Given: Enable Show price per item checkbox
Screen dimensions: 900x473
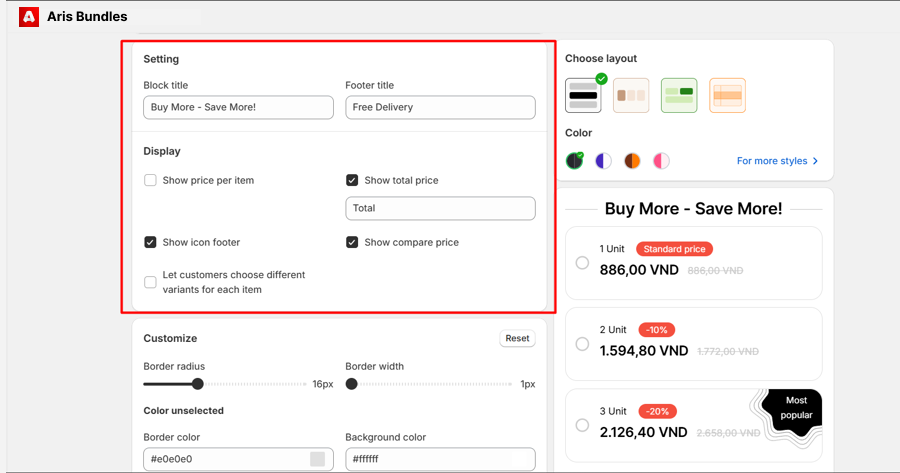Looking at the screenshot, I should [150, 180].
